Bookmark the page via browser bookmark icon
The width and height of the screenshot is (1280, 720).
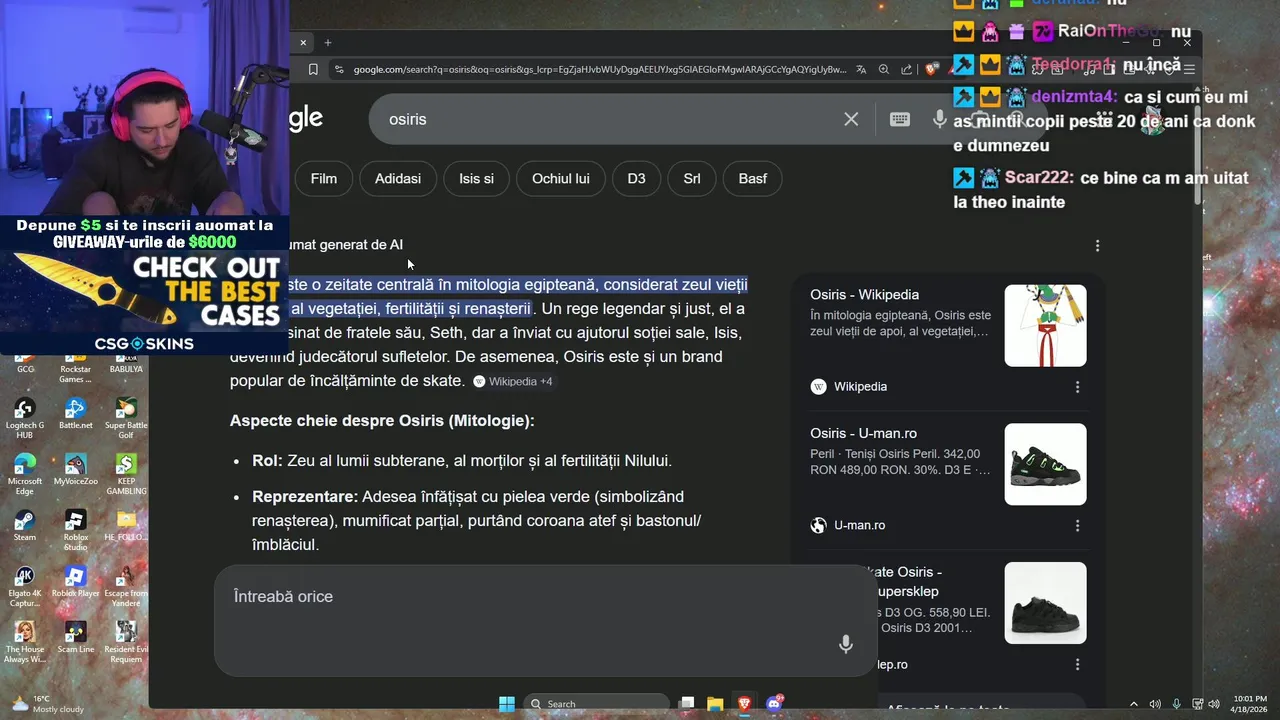point(313,69)
